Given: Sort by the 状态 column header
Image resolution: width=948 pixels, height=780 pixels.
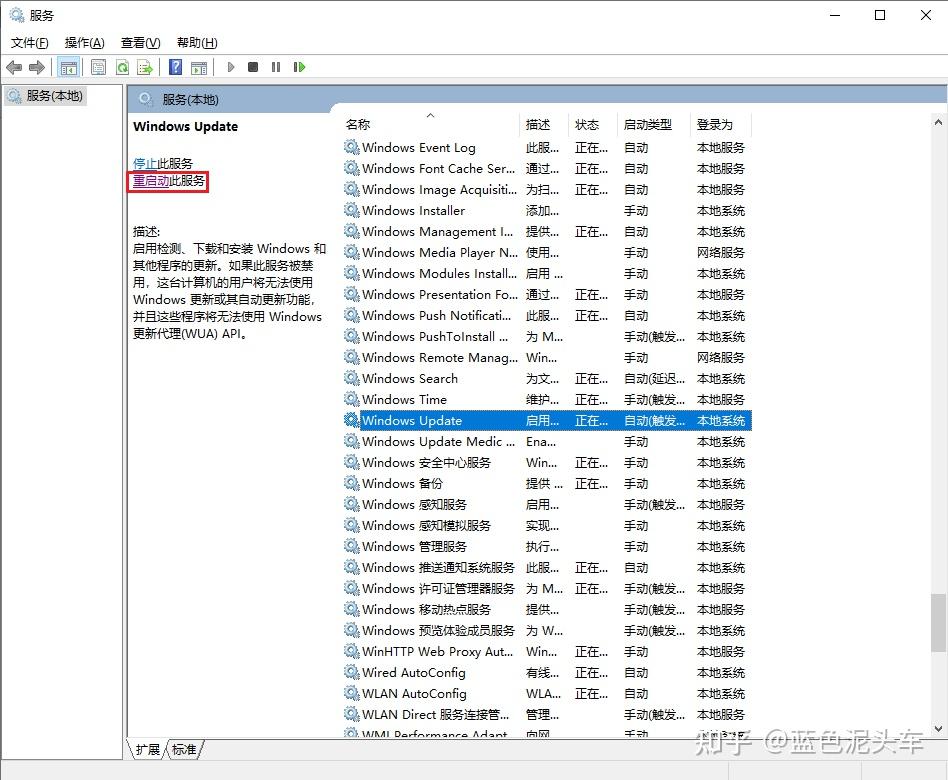Looking at the screenshot, I should pos(592,125).
